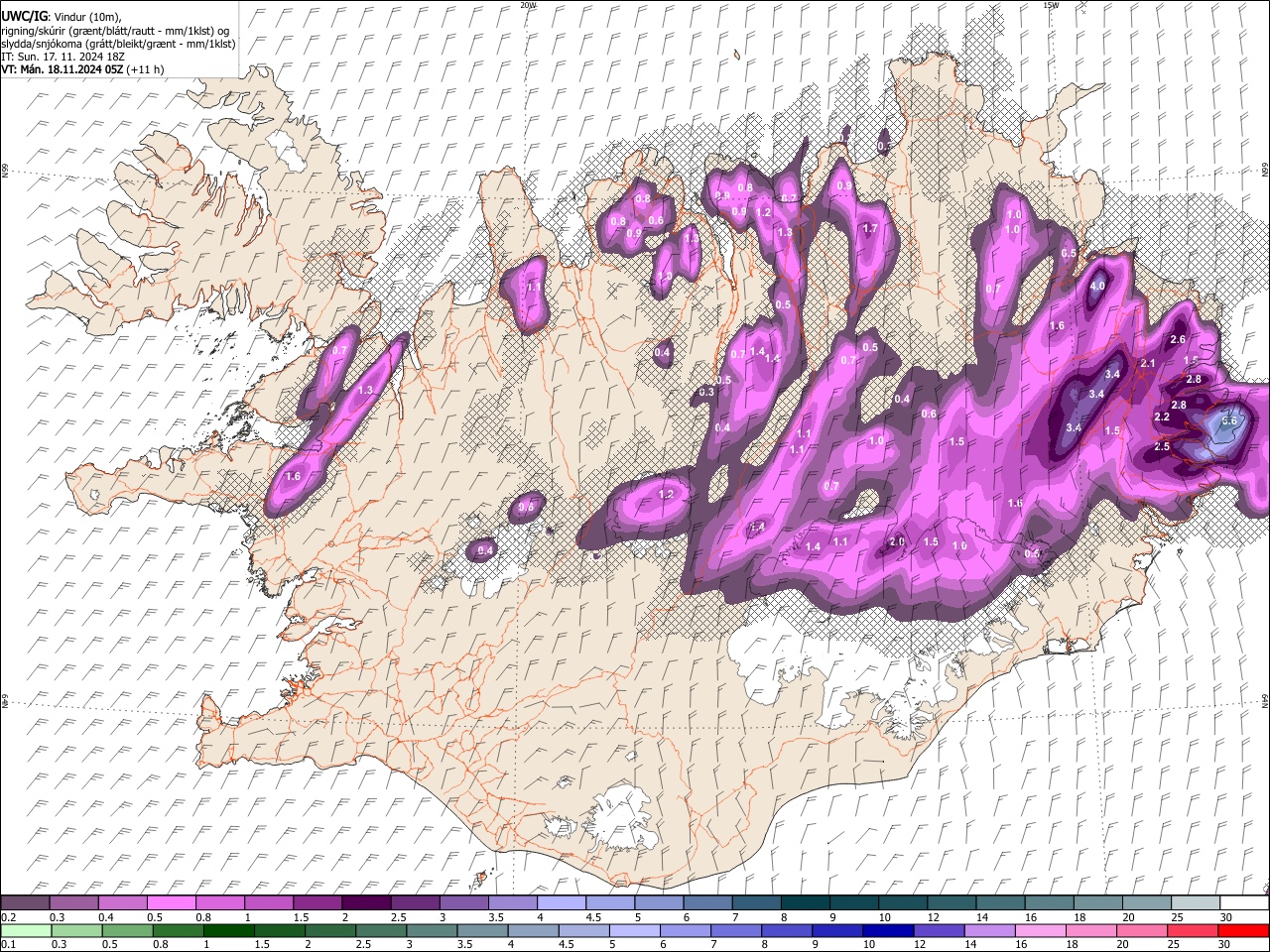Pick the palest green rain swatch starting at 0.1
The width and height of the screenshot is (1270, 952).
pos(26,930)
